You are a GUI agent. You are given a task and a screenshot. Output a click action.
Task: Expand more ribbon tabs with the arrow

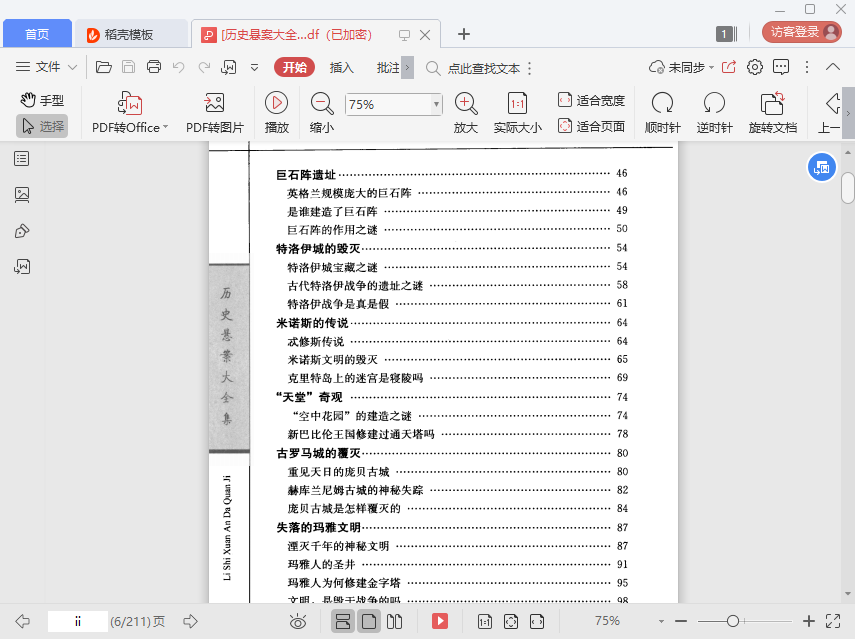(x=407, y=68)
